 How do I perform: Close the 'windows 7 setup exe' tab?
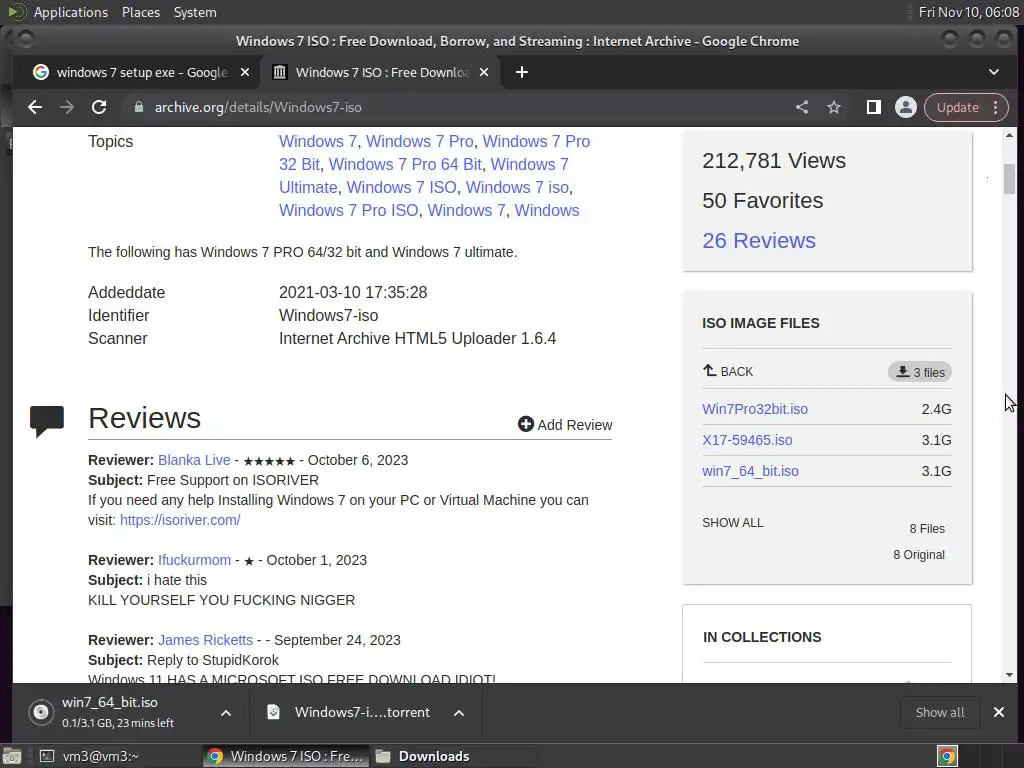(245, 72)
